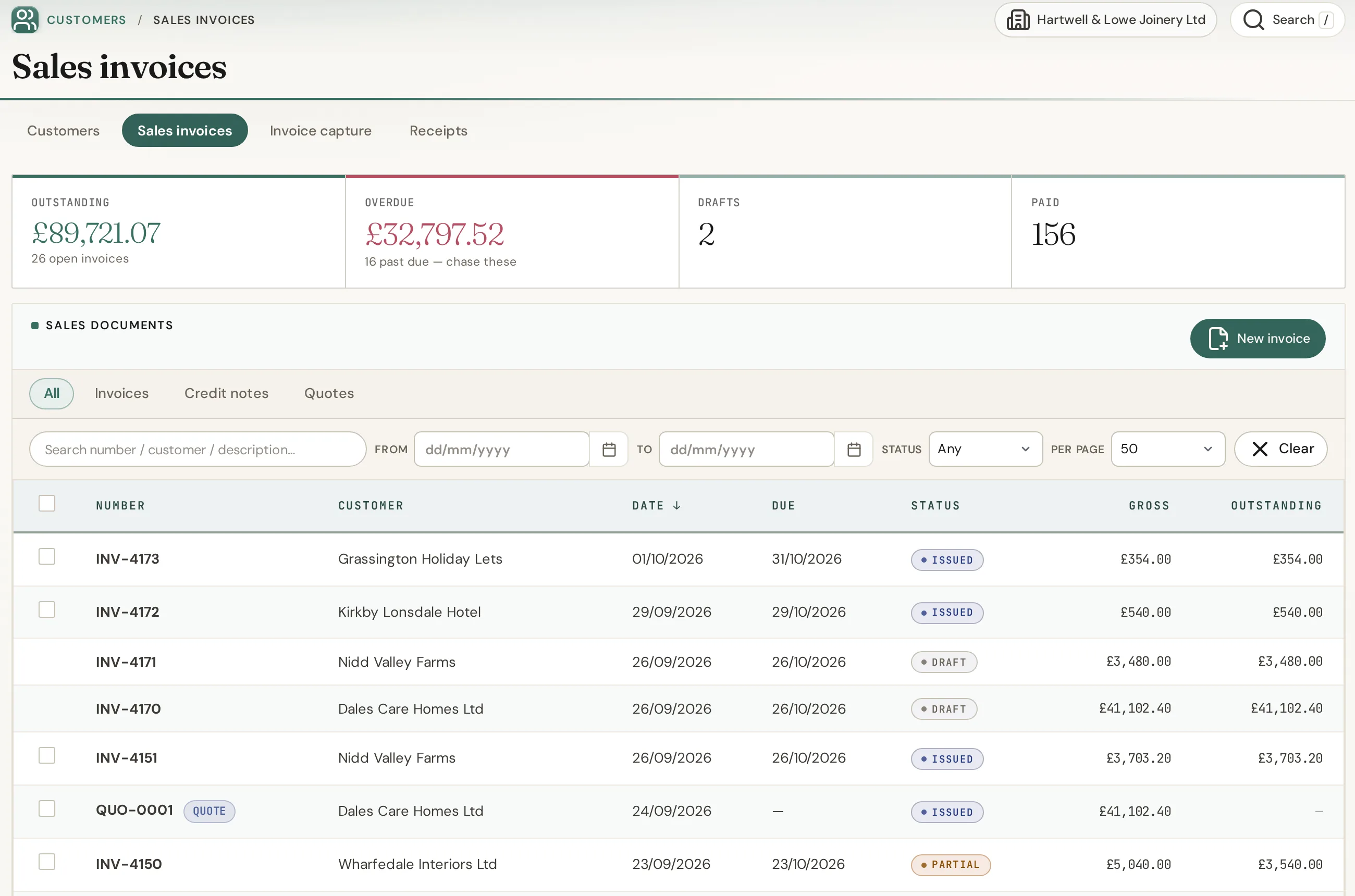The height and width of the screenshot is (896, 1355).
Task: Sort by the DUE column header
Action: click(x=783, y=506)
